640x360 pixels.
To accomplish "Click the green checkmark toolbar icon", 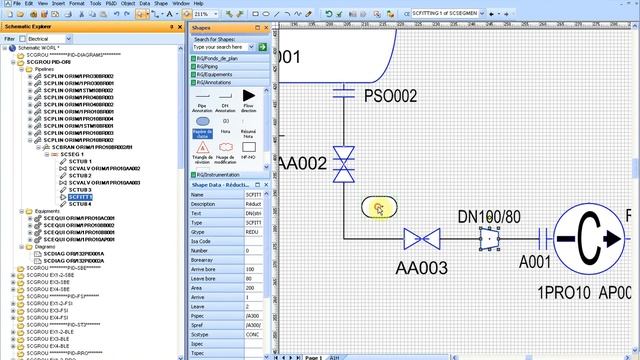I will click(x=339, y=14).
